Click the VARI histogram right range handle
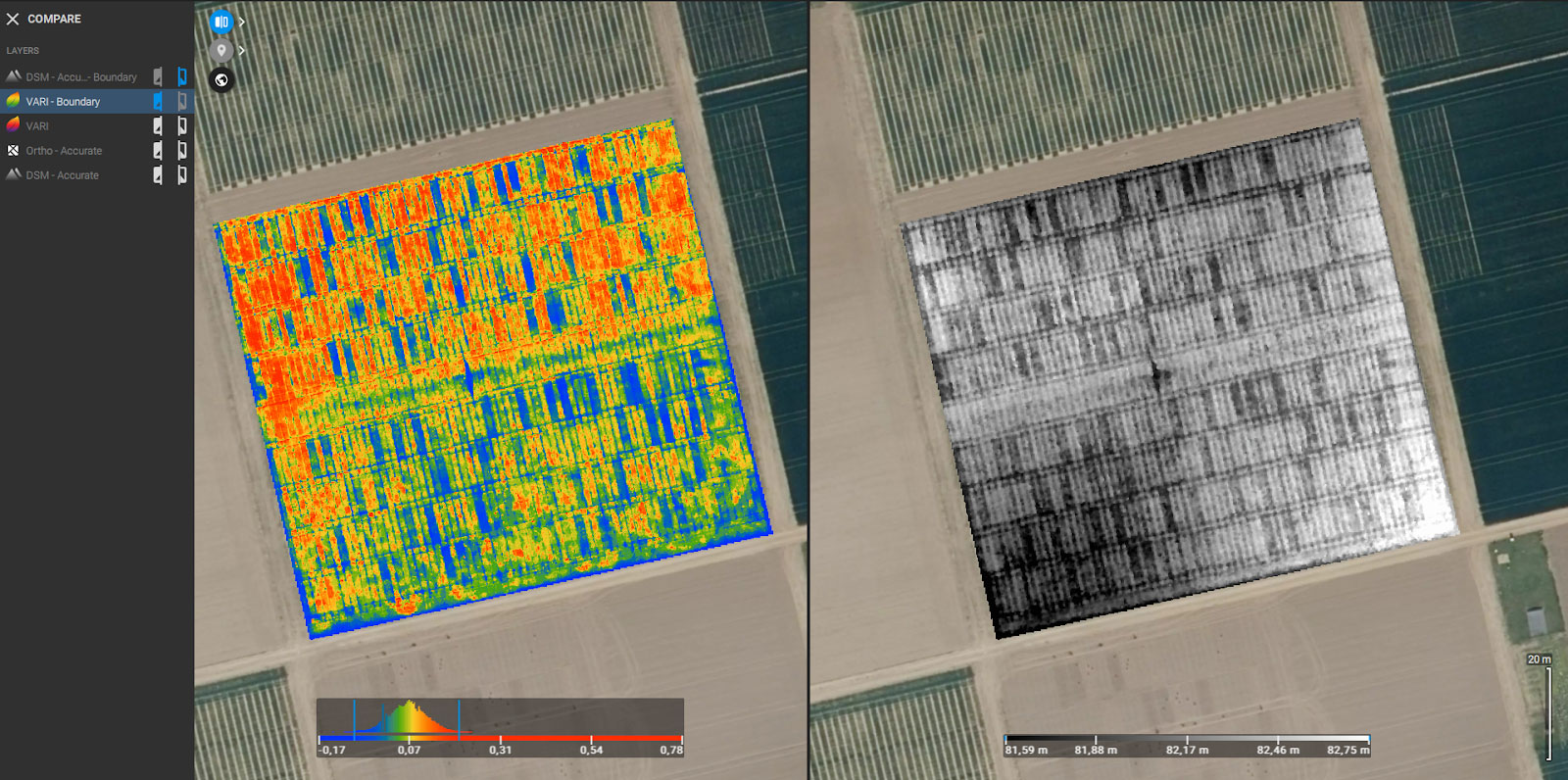 pos(459,718)
